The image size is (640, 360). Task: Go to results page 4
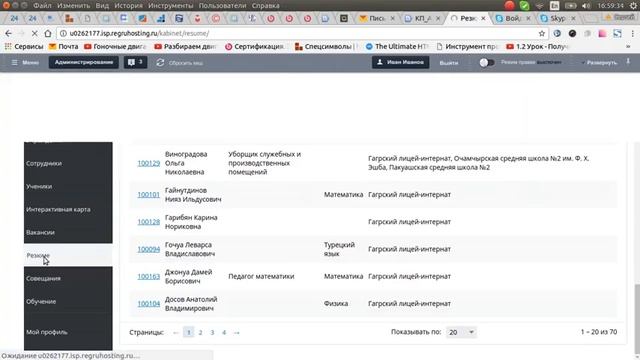click(x=224, y=333)
